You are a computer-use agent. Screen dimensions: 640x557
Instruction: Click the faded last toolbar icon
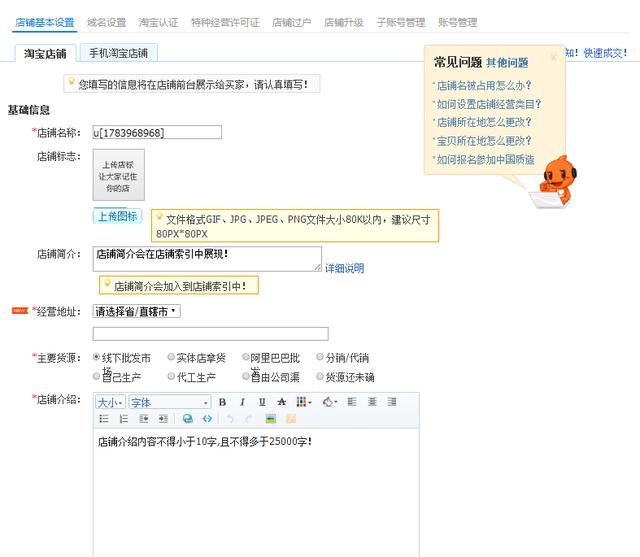point(291,419)
